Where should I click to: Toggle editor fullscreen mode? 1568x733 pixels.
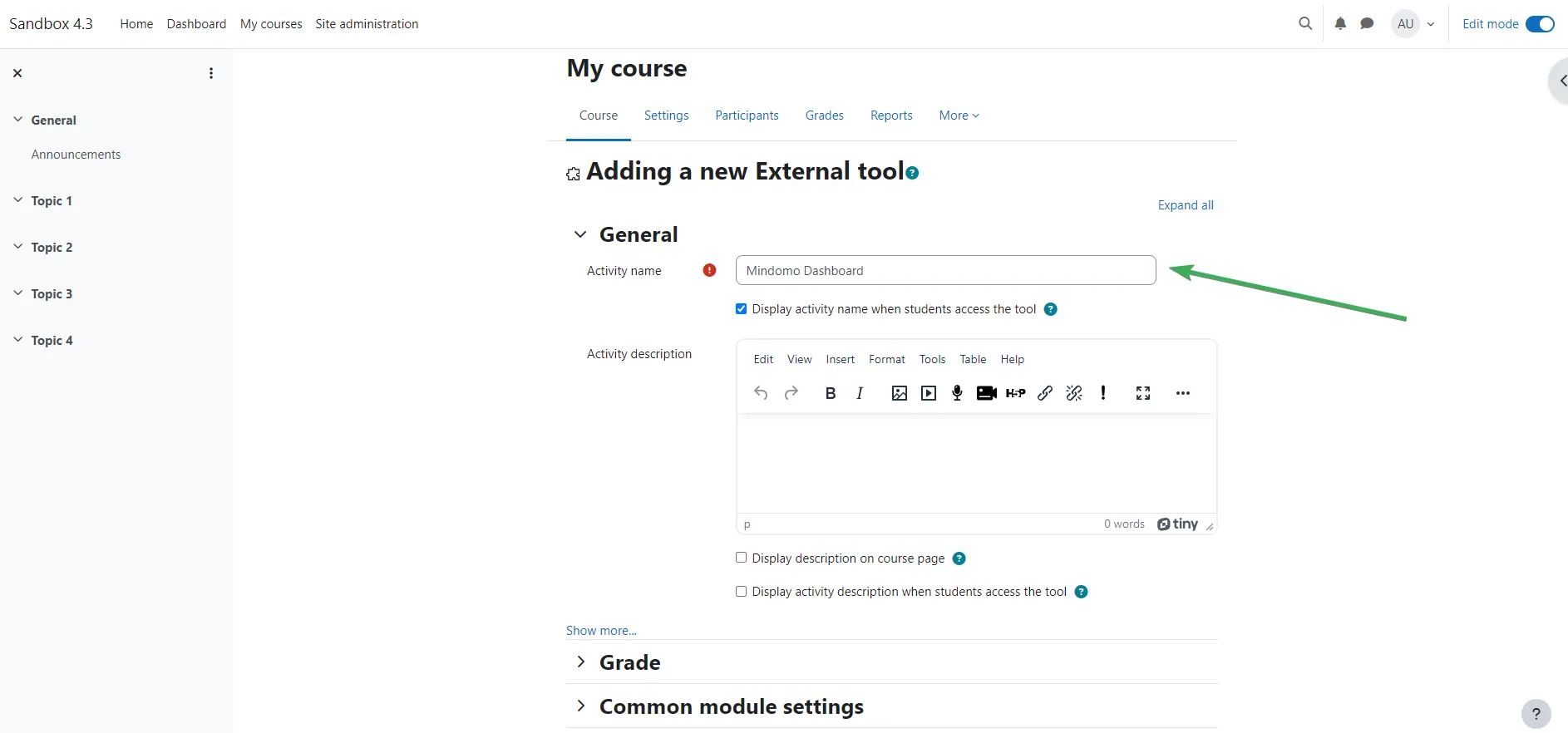1143,393
